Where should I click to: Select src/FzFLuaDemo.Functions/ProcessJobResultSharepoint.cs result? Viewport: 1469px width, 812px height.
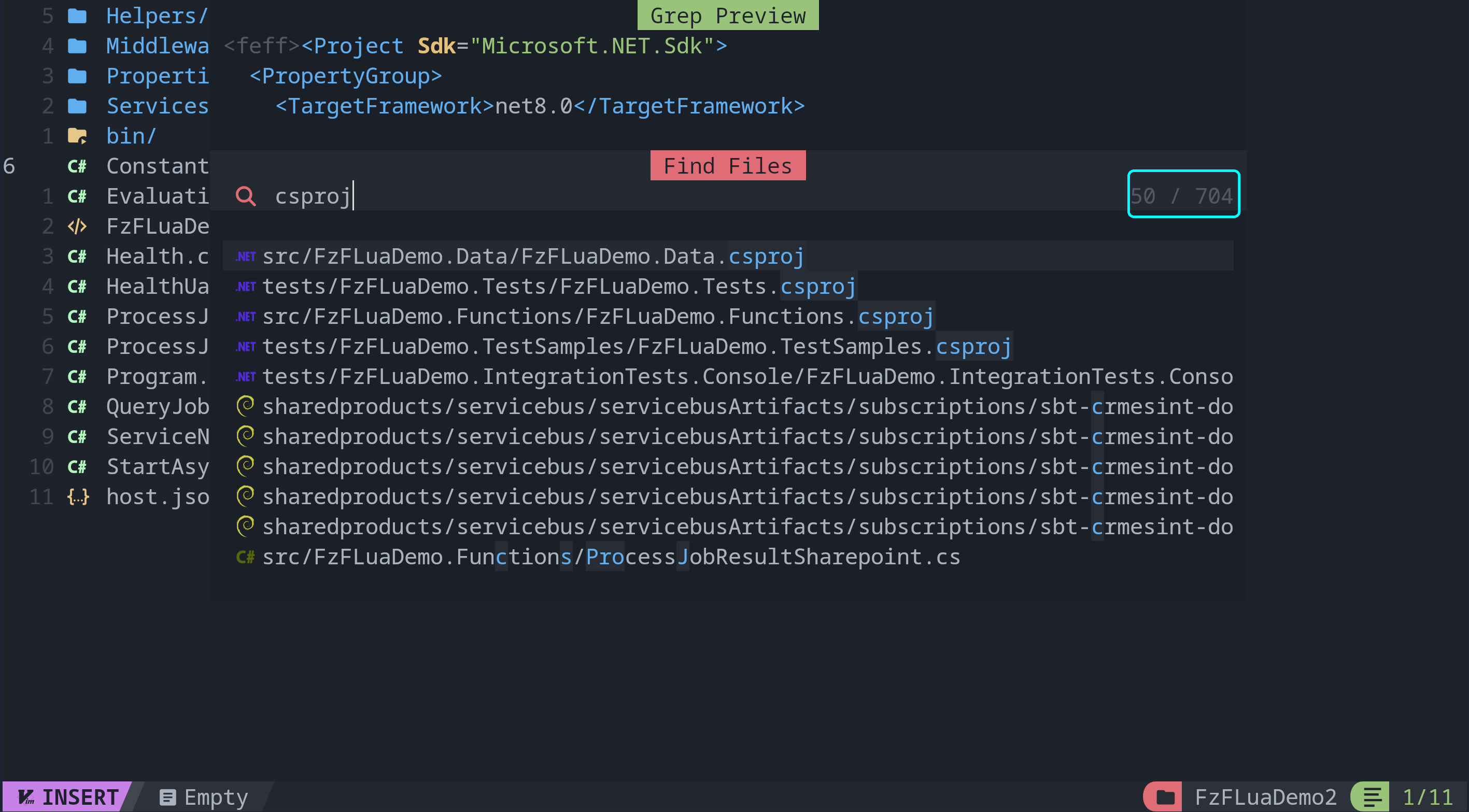[728, 557]
